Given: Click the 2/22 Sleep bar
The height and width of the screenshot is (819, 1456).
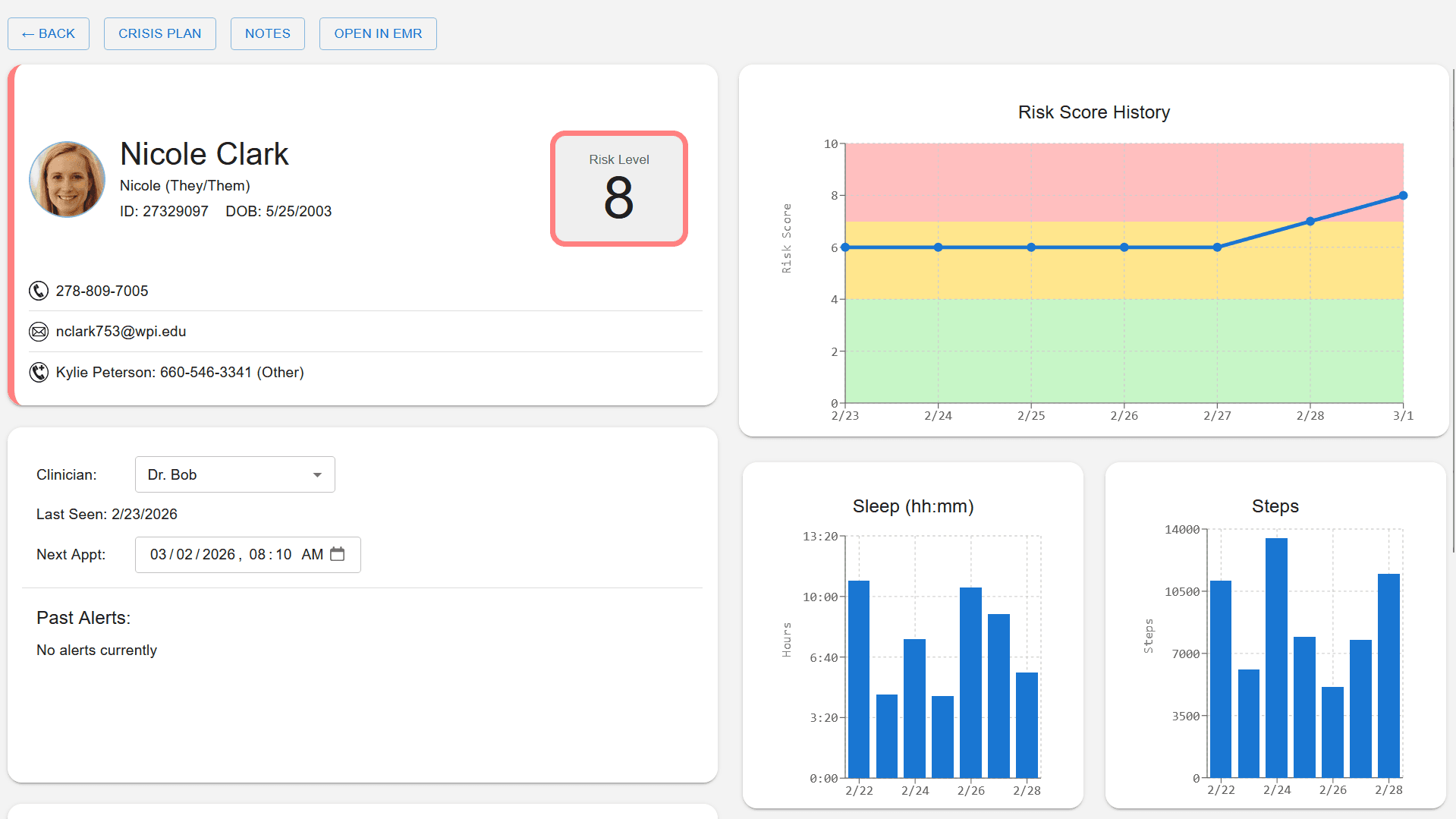Looking at the screenshot, I should (859, 679).
